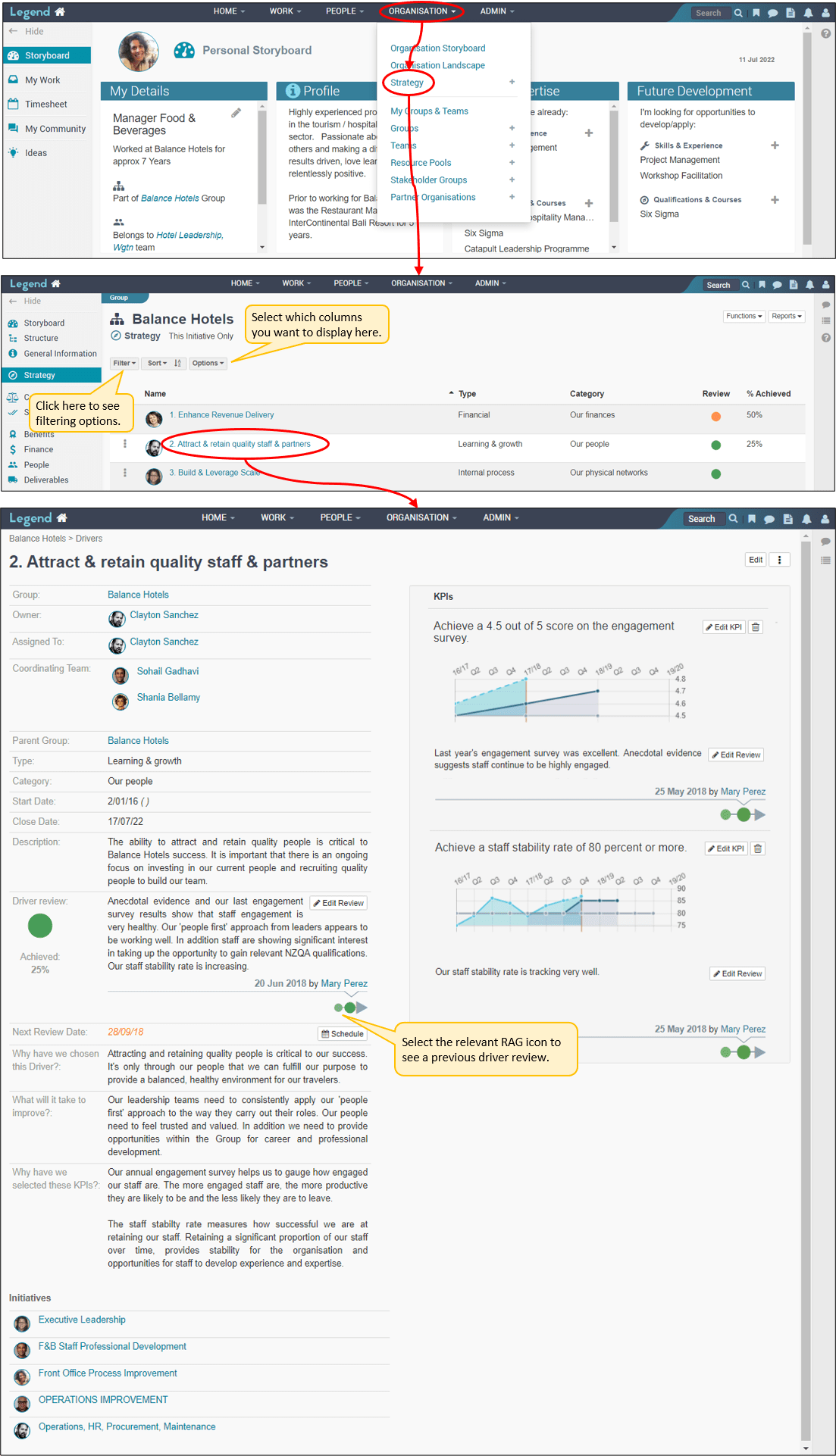Open Finance in the Balance Hotels sidebar
The width and height of the screenshot is (836, 1456).
coord(39,450)
